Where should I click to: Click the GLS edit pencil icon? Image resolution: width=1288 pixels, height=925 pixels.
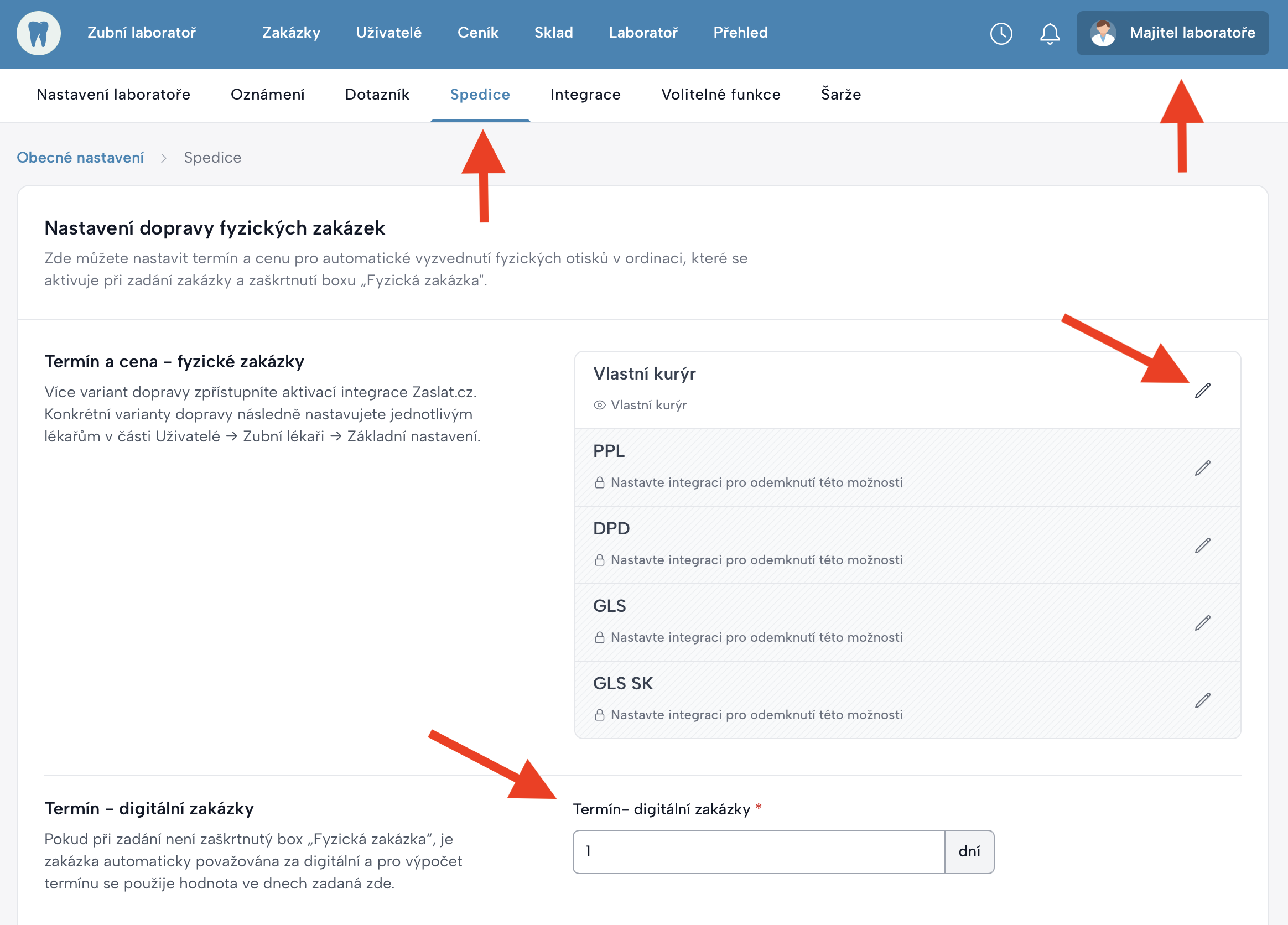pos(1202,623)
